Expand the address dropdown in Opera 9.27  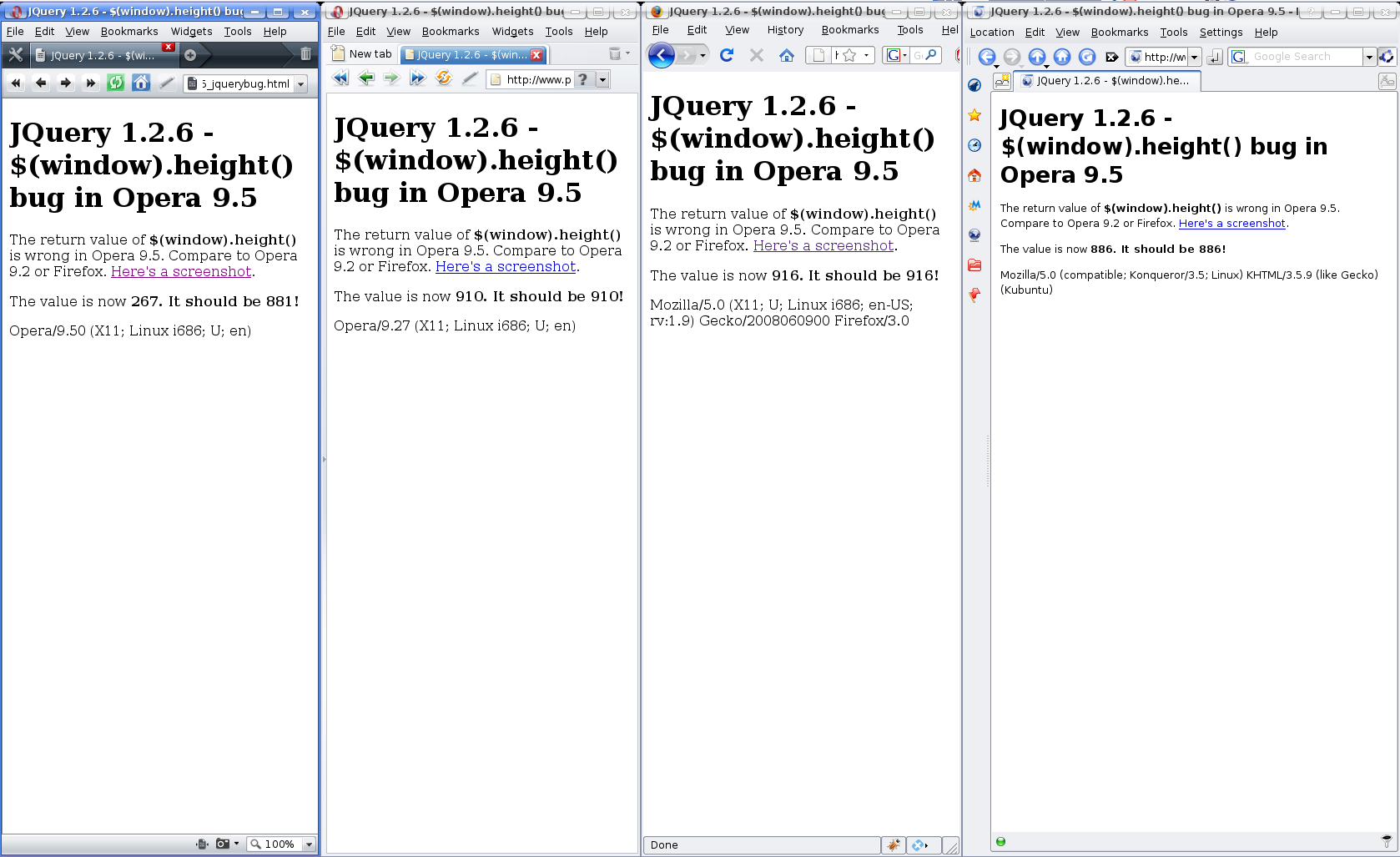[x=602, y=79]
